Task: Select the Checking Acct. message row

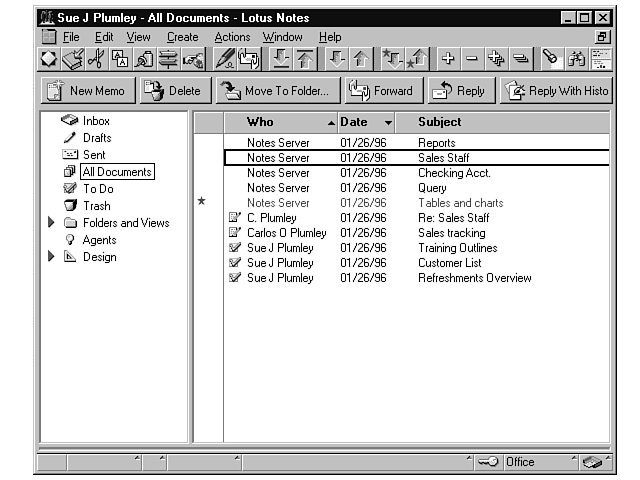Action: 447,173
